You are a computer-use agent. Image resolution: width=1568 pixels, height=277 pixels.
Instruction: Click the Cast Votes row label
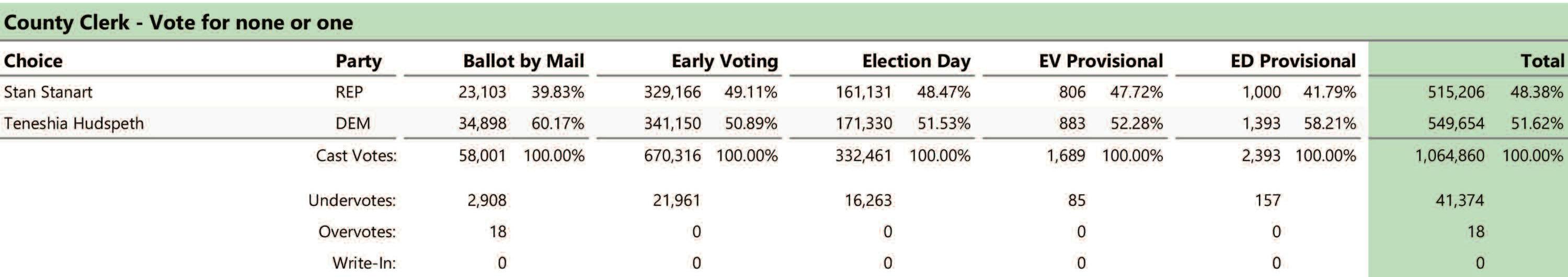(356, 156)
